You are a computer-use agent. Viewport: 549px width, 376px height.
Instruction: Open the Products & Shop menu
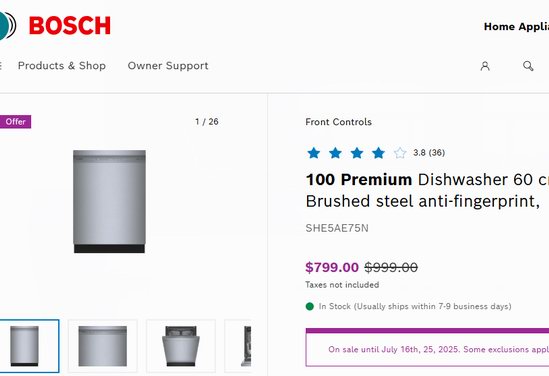[x=62, y=65]
